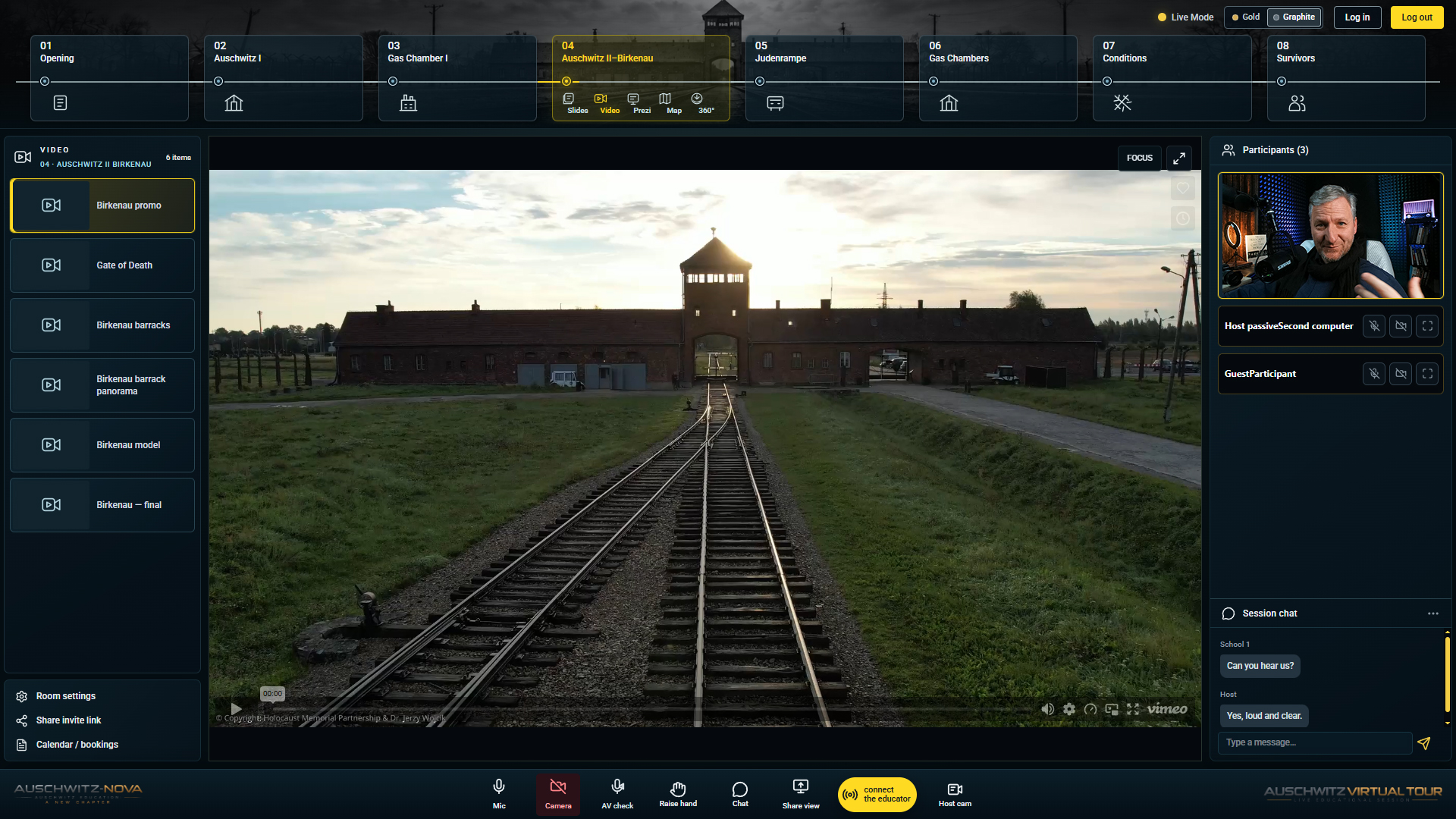
Task: Toggle the Host cam
Action: 955,794
